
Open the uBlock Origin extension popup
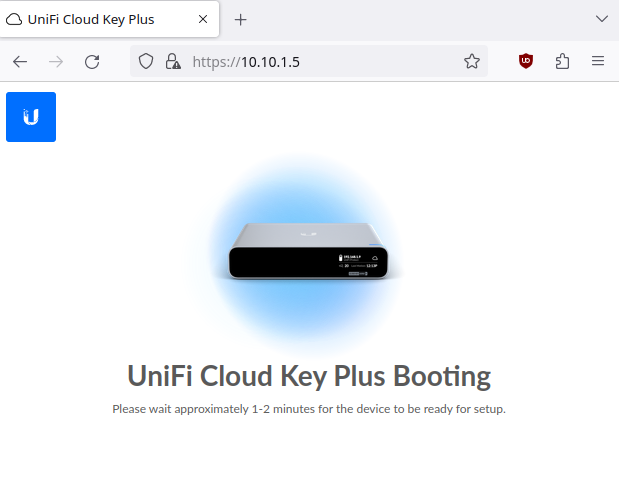526,61
